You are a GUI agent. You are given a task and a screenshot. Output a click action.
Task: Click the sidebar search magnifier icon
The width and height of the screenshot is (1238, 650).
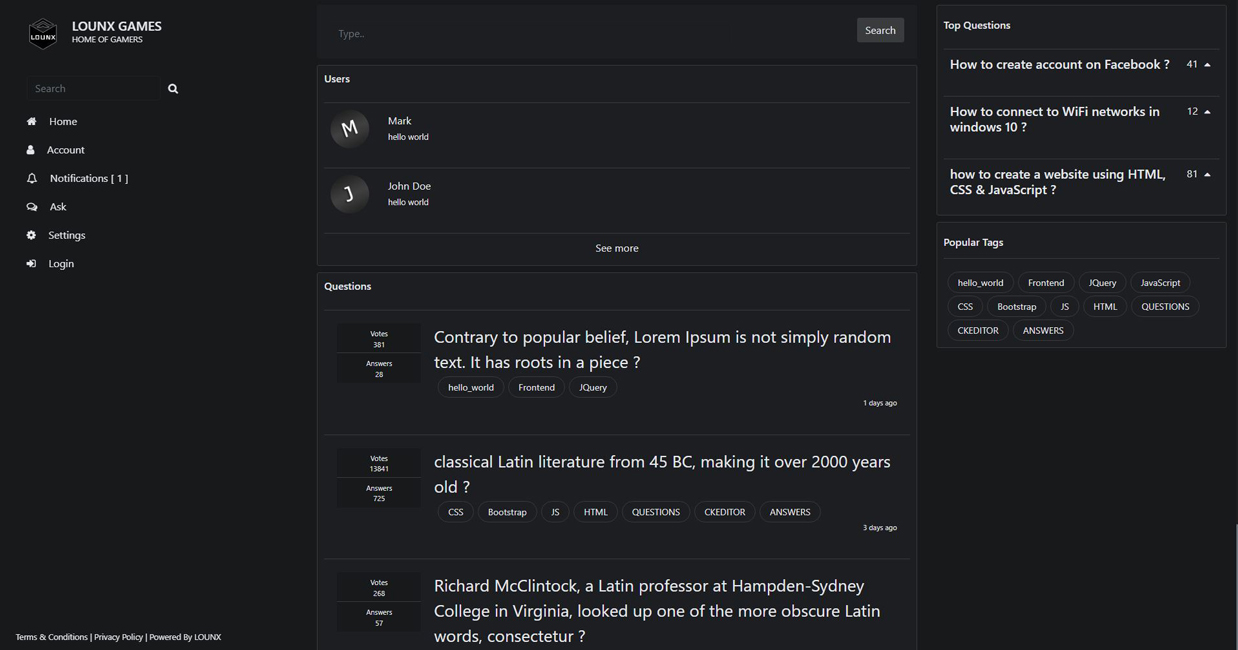coord(173,89)
